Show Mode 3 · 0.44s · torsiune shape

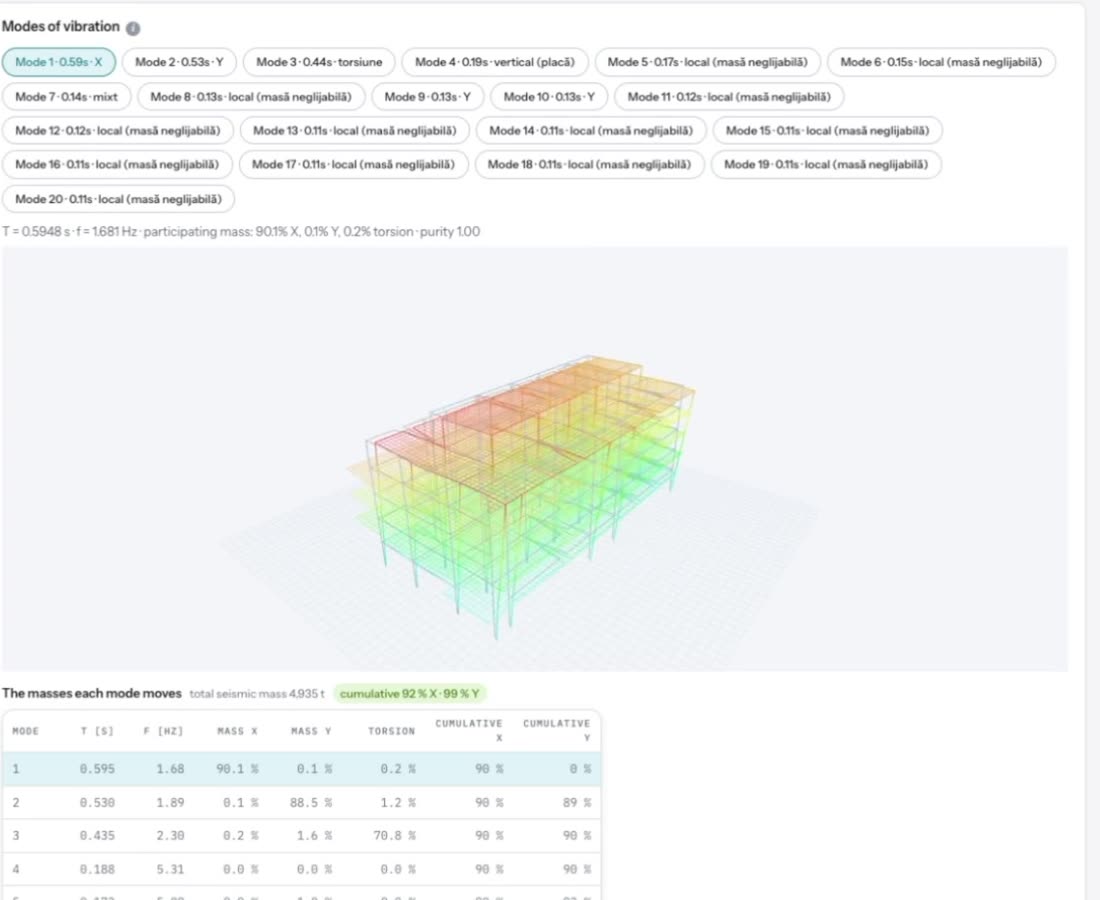(x=319, y=62)
